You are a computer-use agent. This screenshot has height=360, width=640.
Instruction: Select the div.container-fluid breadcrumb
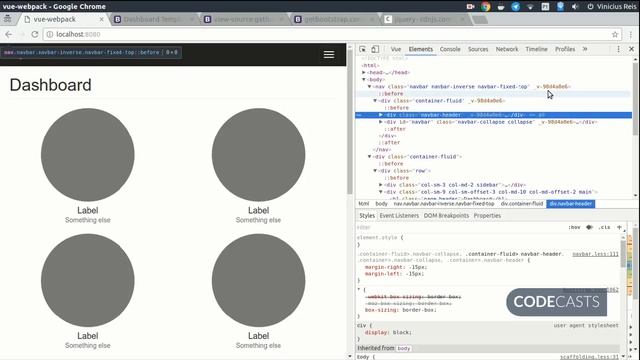tap(522, 204)
